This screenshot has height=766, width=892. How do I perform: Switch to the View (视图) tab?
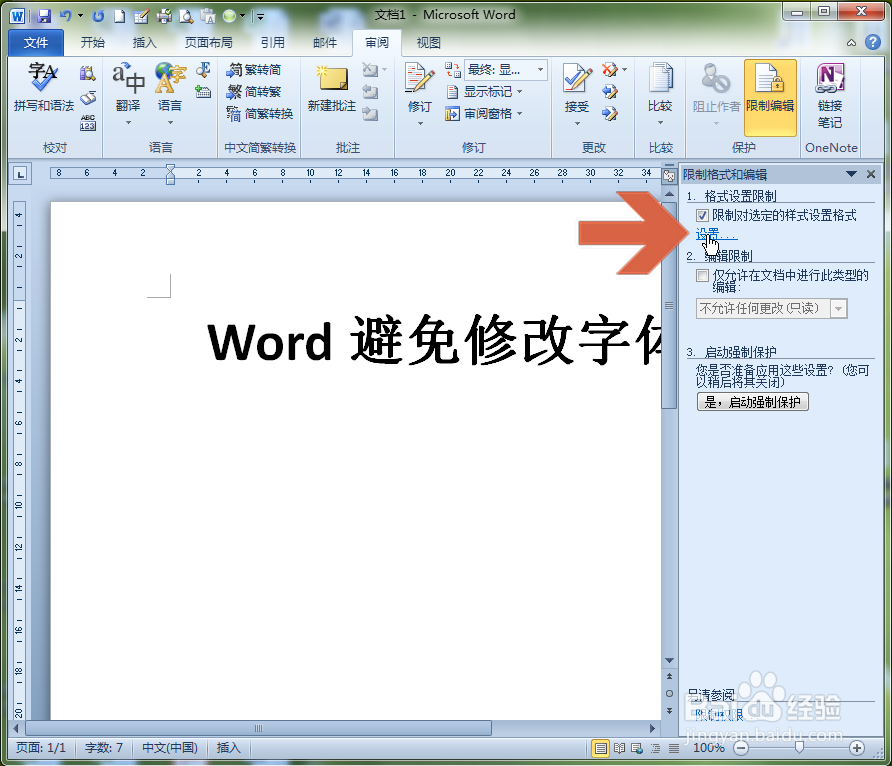(x=428, y=43)
